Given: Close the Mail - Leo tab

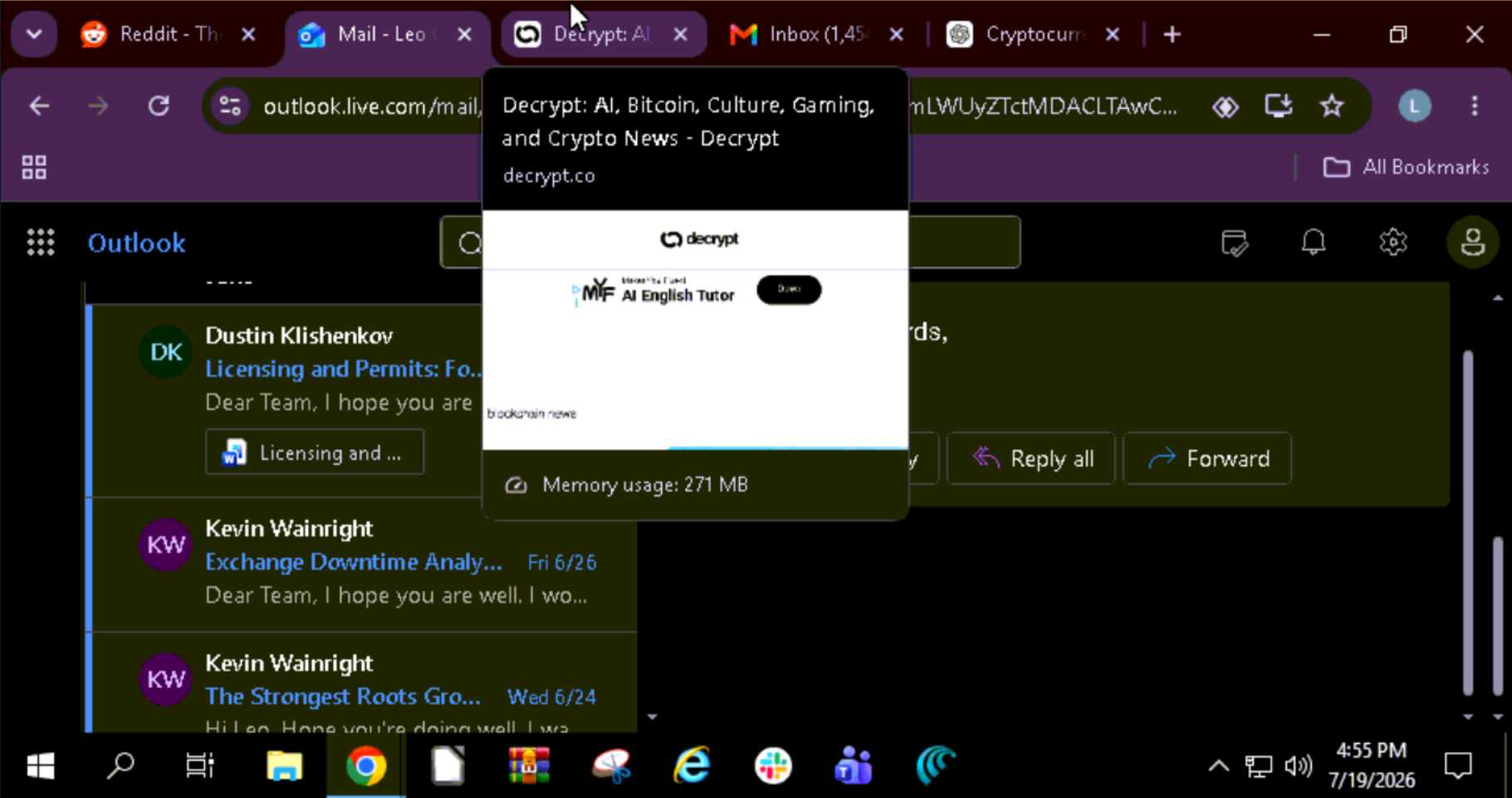Looking at the screenshot, I should tap(465, 35).
